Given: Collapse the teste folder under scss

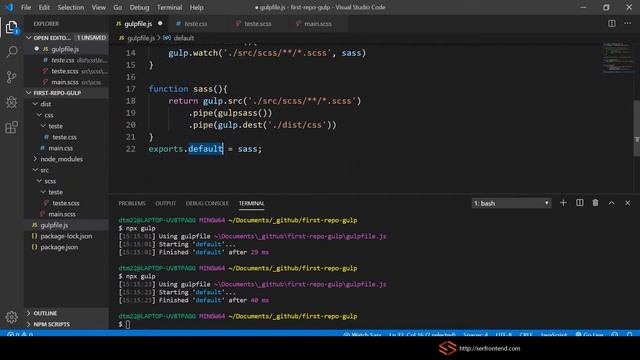Looking at the screenshot, I should tap(44, 192).
